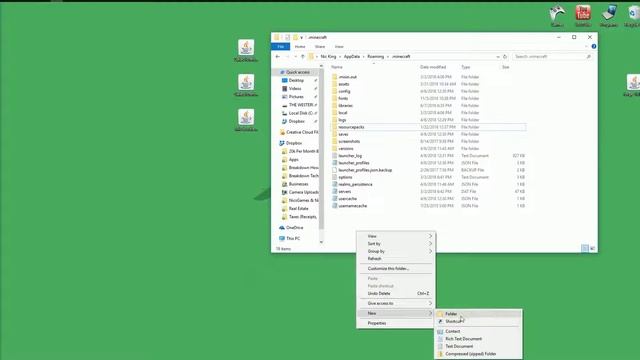
Task: Create a new Contact from submenu
Action: pos(478,331)
